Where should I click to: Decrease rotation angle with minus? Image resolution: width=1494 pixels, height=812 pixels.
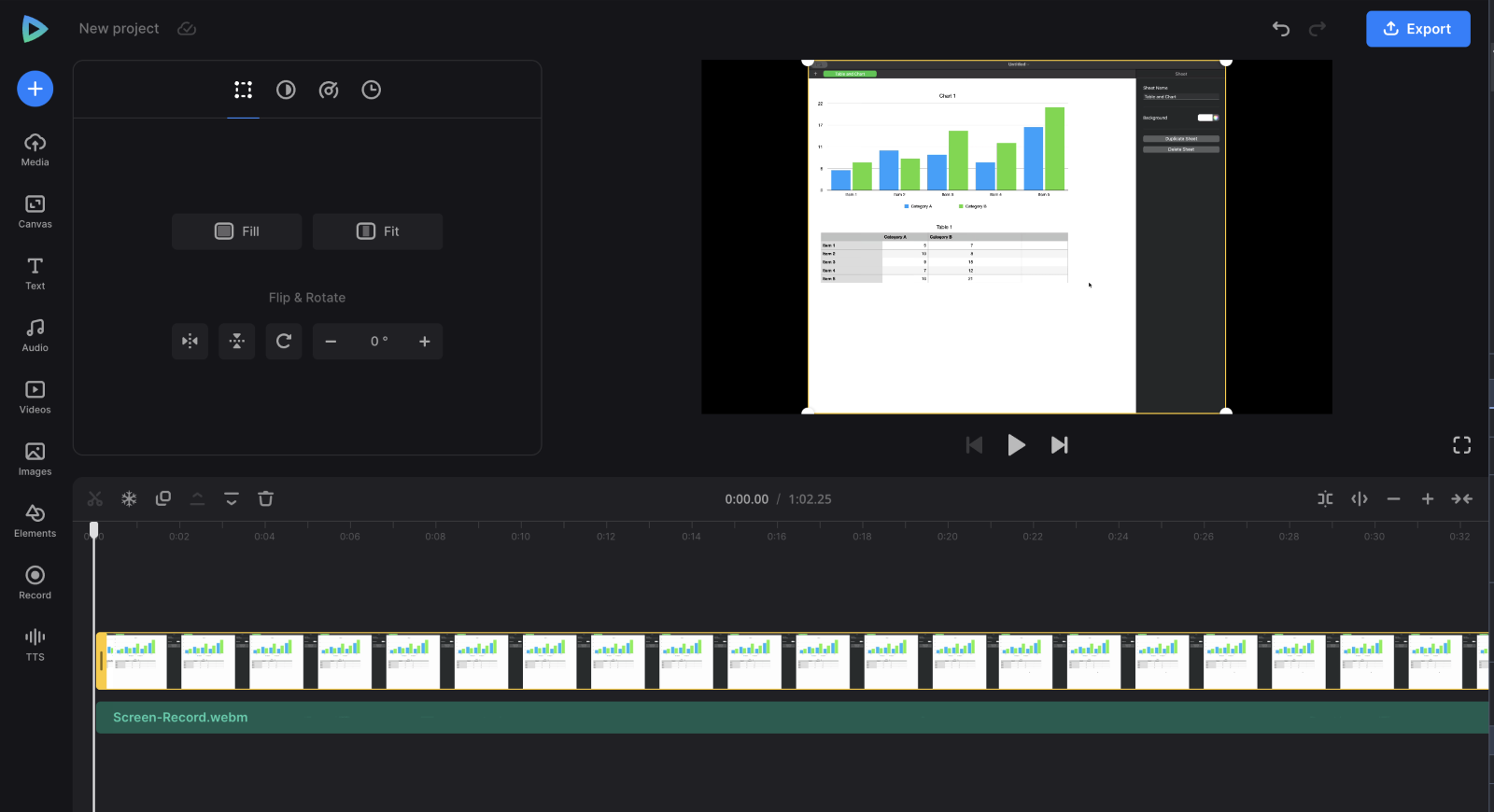[331, 342]
